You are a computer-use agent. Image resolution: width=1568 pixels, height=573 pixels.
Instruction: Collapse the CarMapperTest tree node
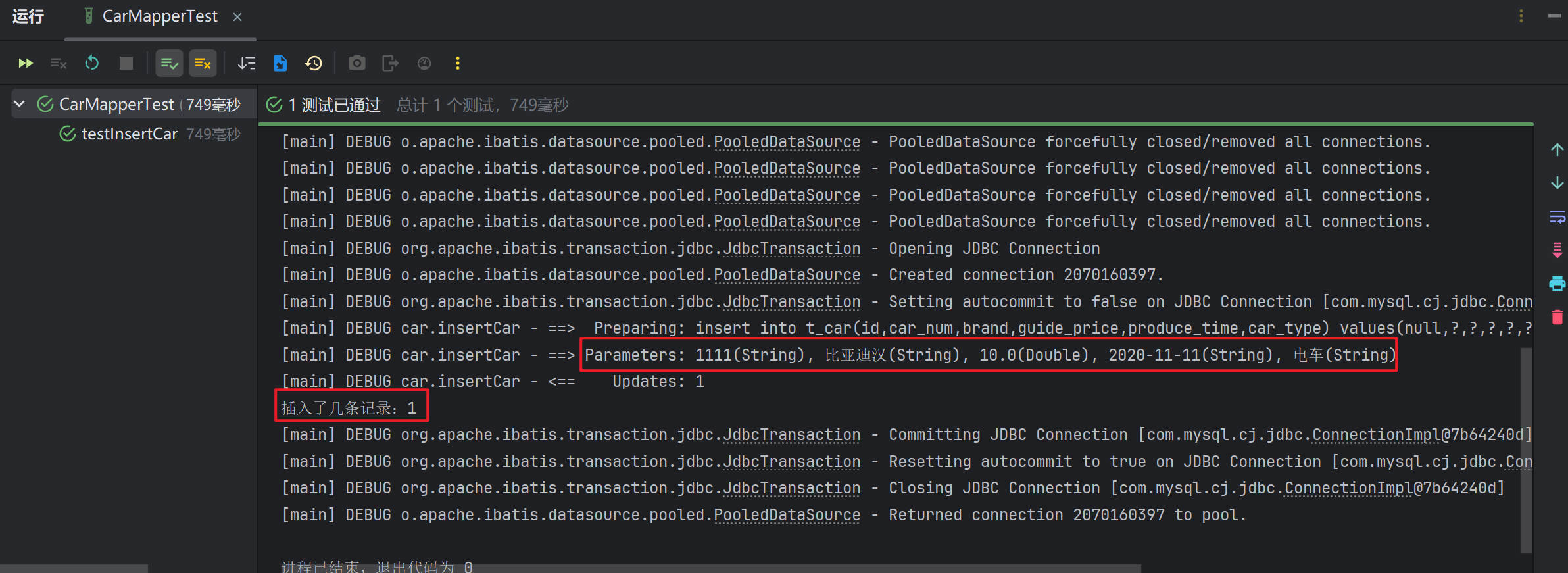(20, 104)
